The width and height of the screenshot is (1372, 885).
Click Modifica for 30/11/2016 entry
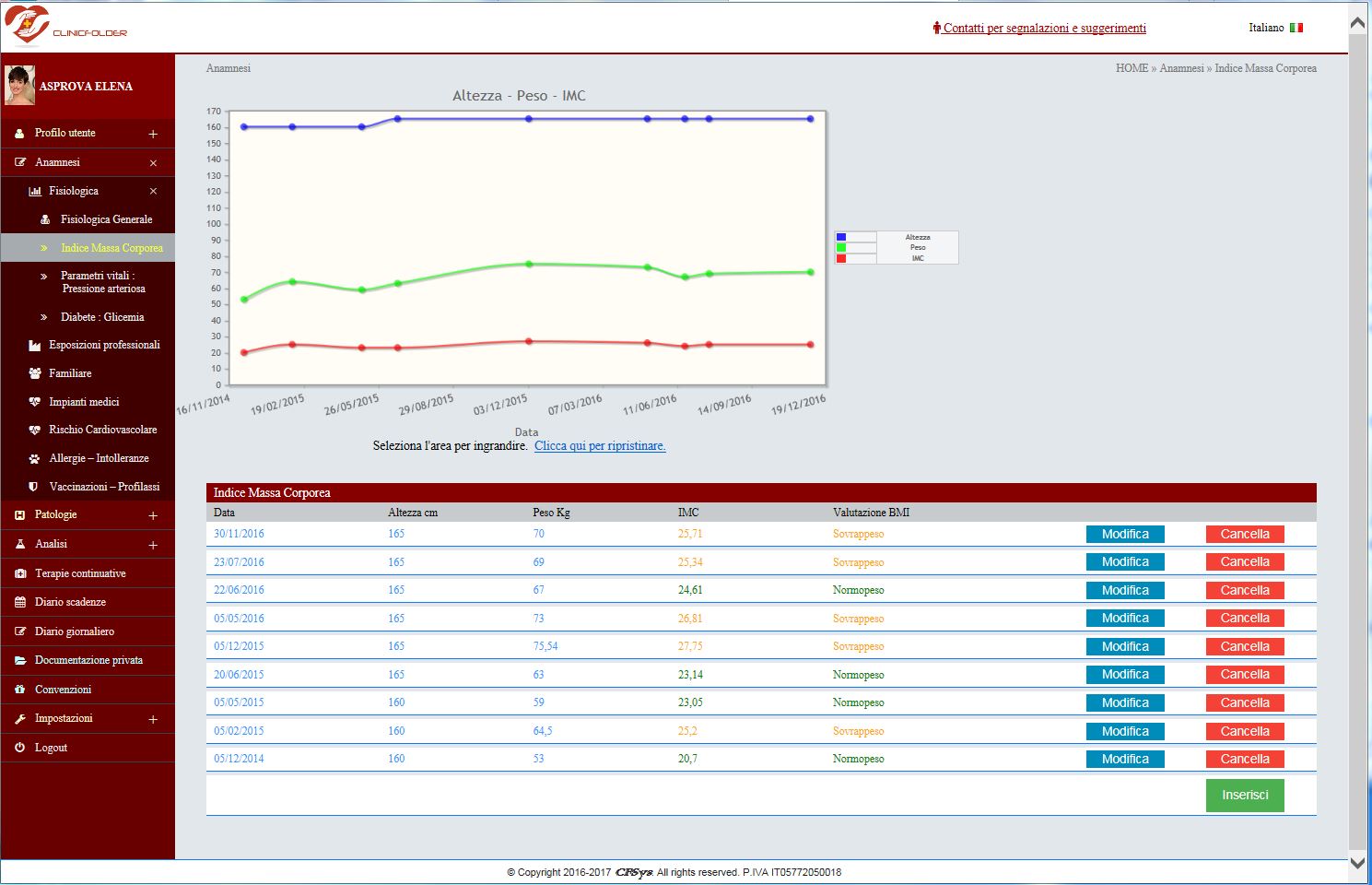point(1124,534)
